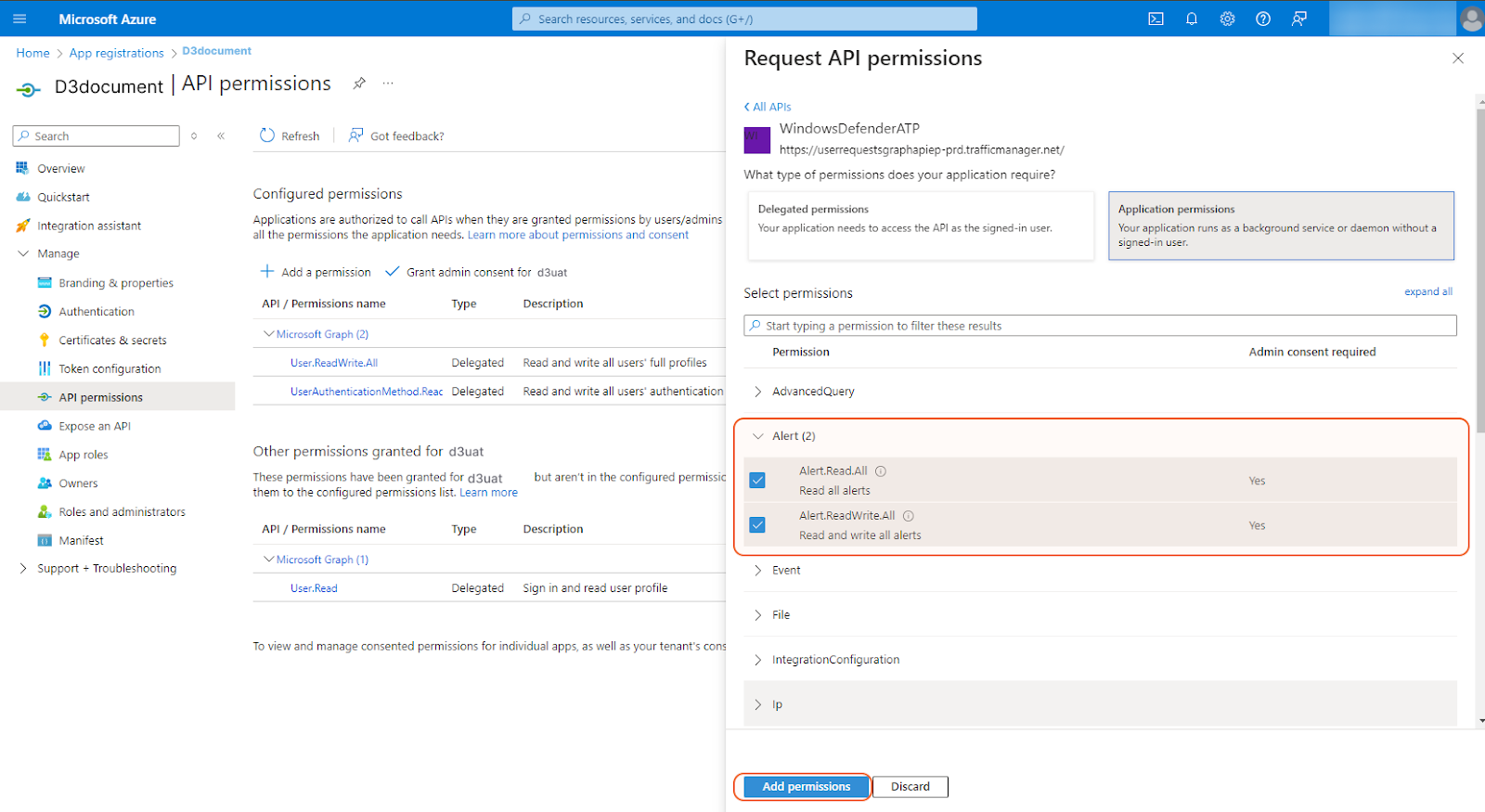
Task: Click the expand all link
Action: click(x=1427, y=291)
